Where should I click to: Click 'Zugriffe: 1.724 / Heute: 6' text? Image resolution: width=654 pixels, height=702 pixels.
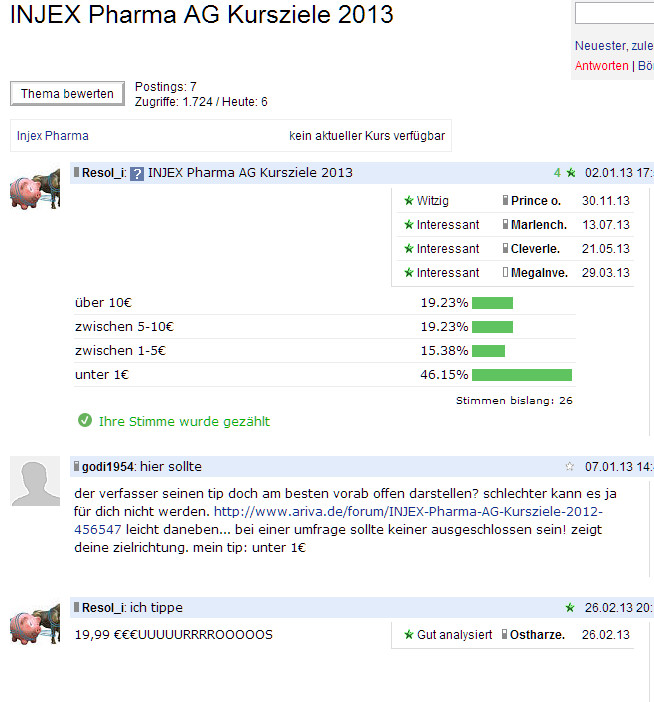201,102
